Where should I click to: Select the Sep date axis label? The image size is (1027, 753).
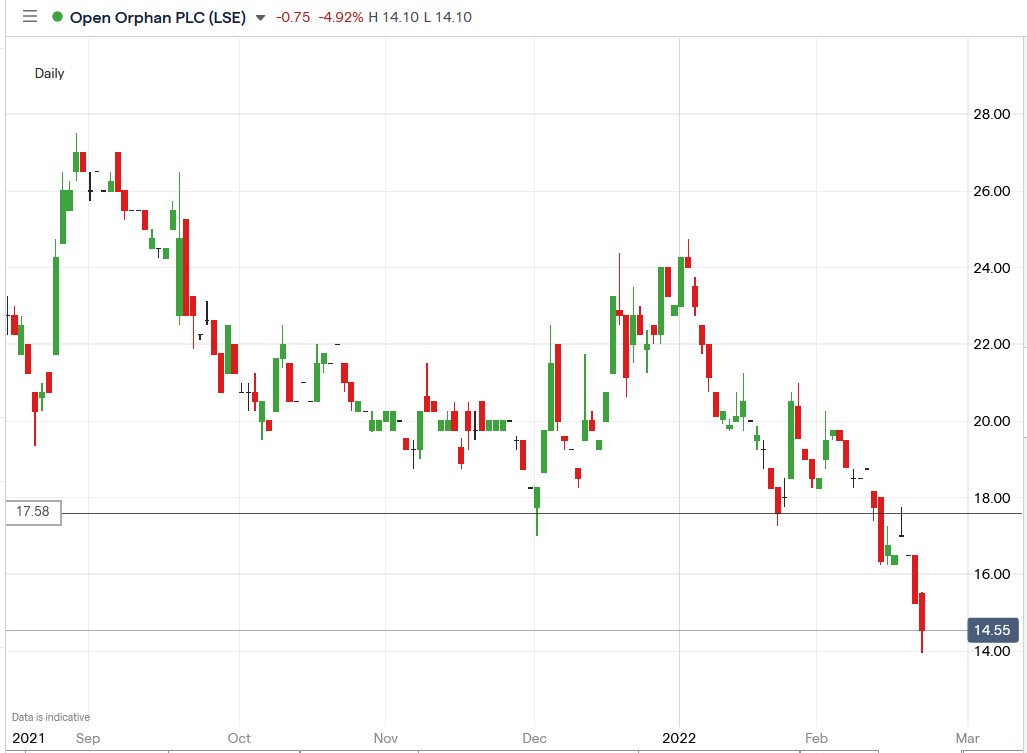(x=86, y=738)
